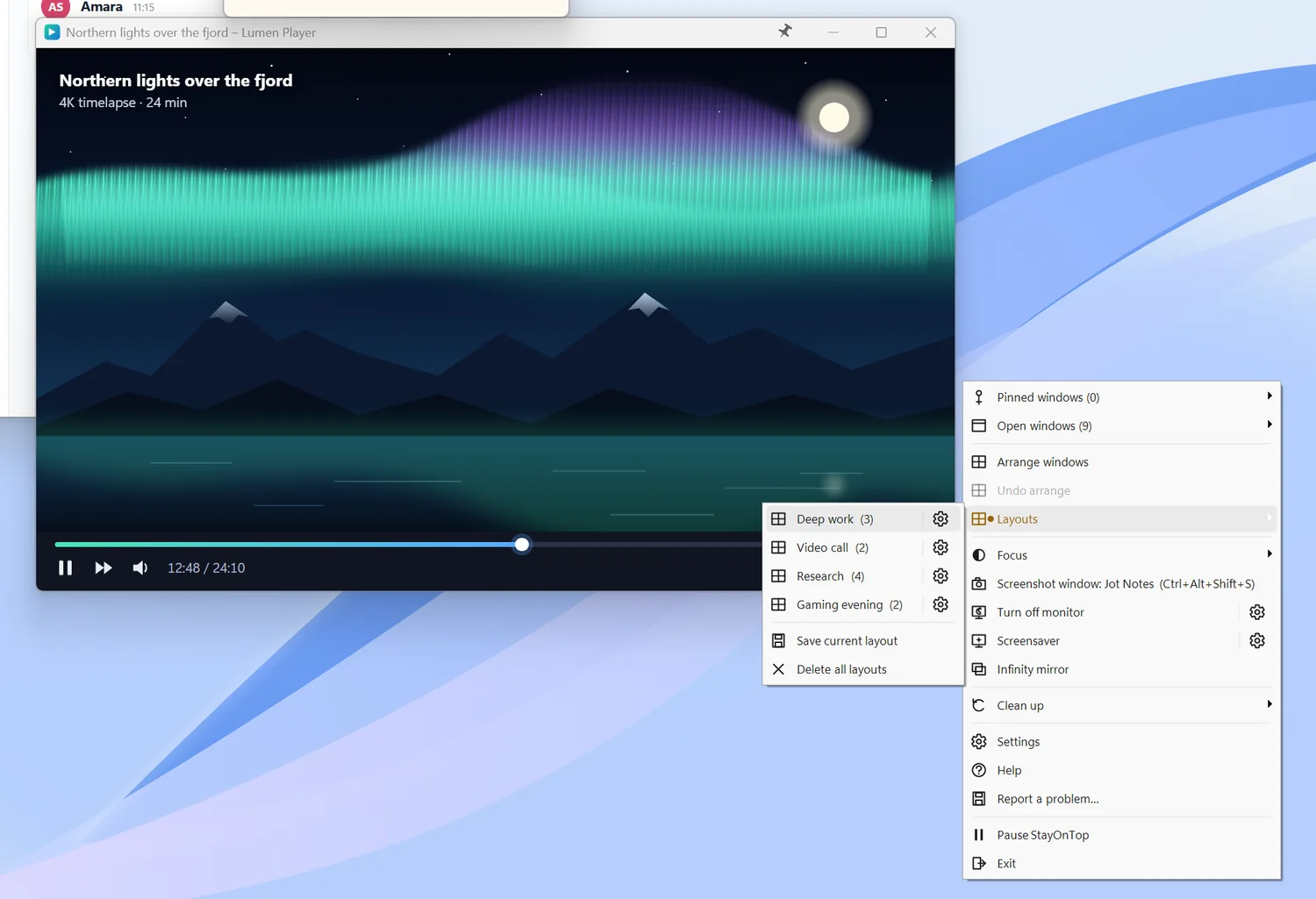Open settings gear for Research layout

[941, 575]
